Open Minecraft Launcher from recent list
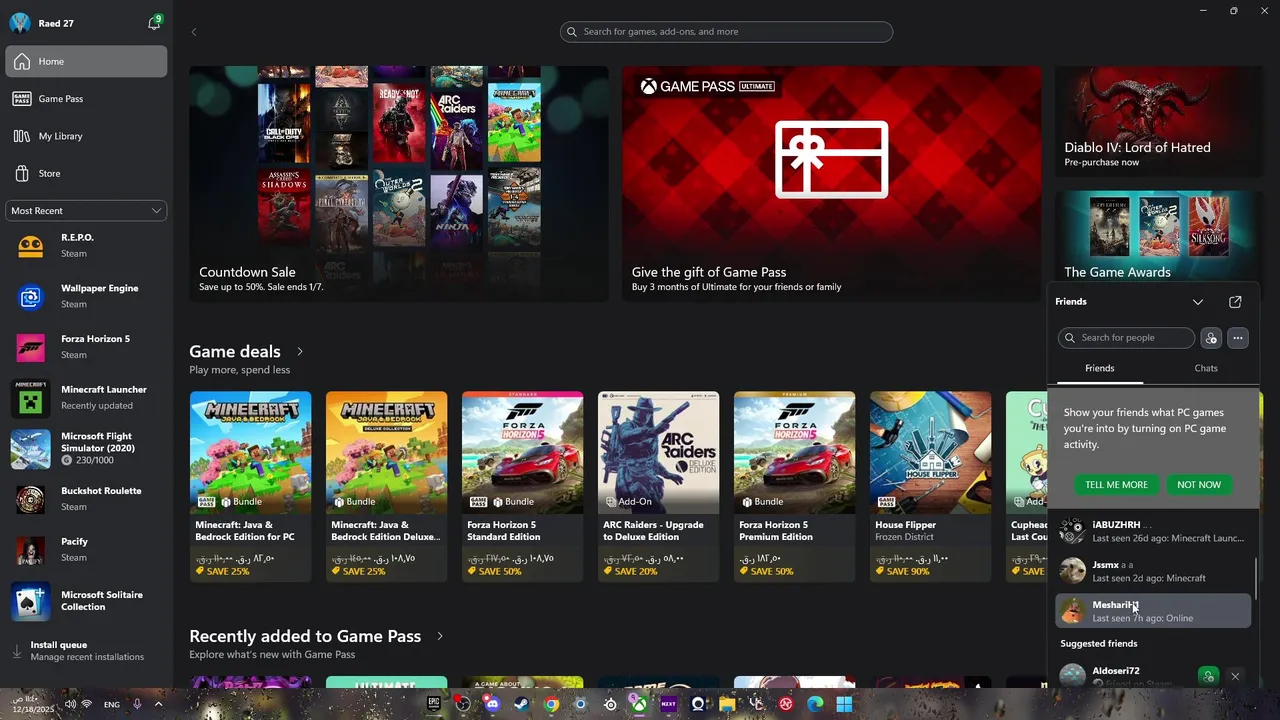This screenshot has width=1280, height=720. [86, 398]
